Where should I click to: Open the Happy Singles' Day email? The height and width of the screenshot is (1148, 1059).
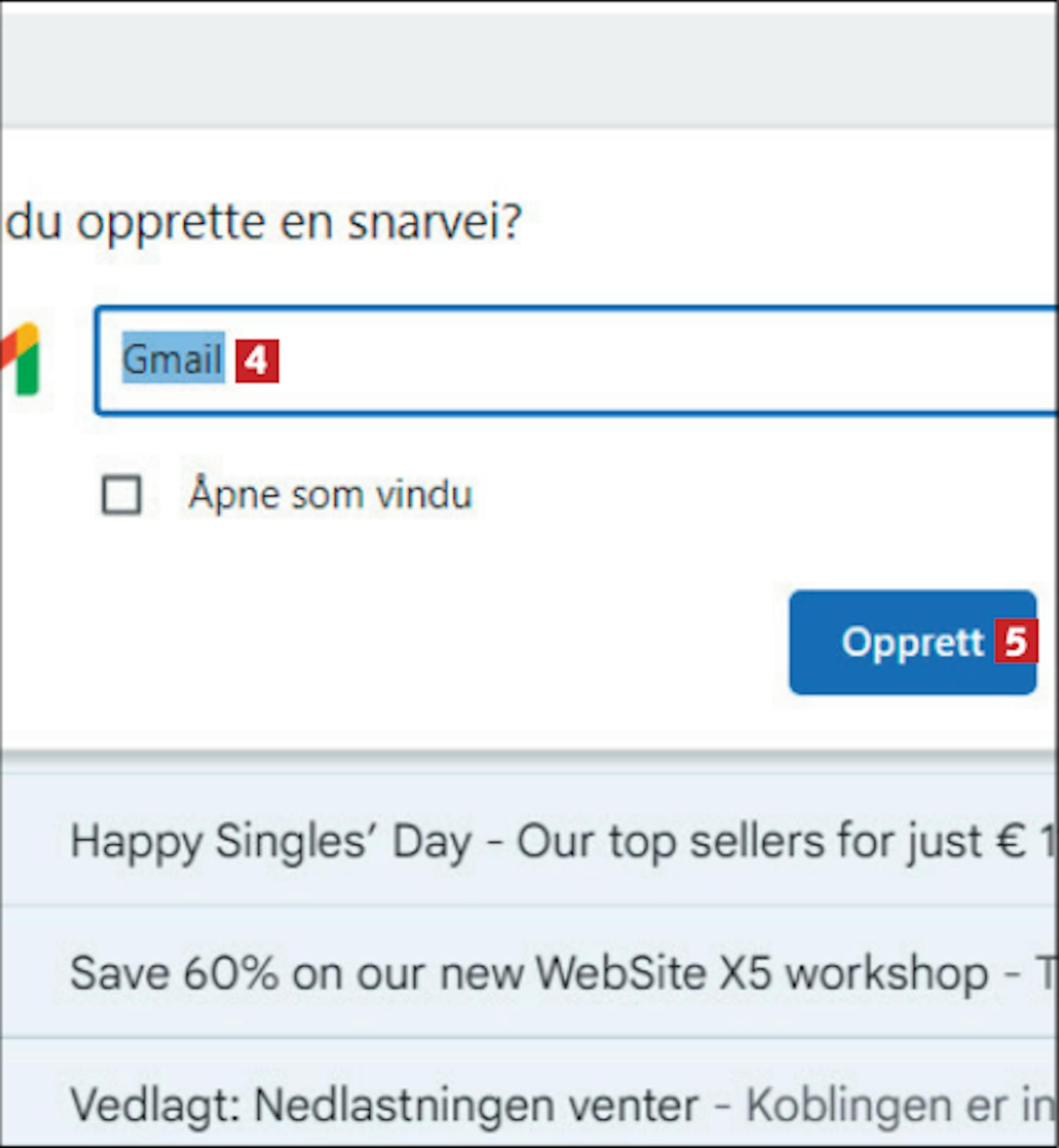coord(529,842)
